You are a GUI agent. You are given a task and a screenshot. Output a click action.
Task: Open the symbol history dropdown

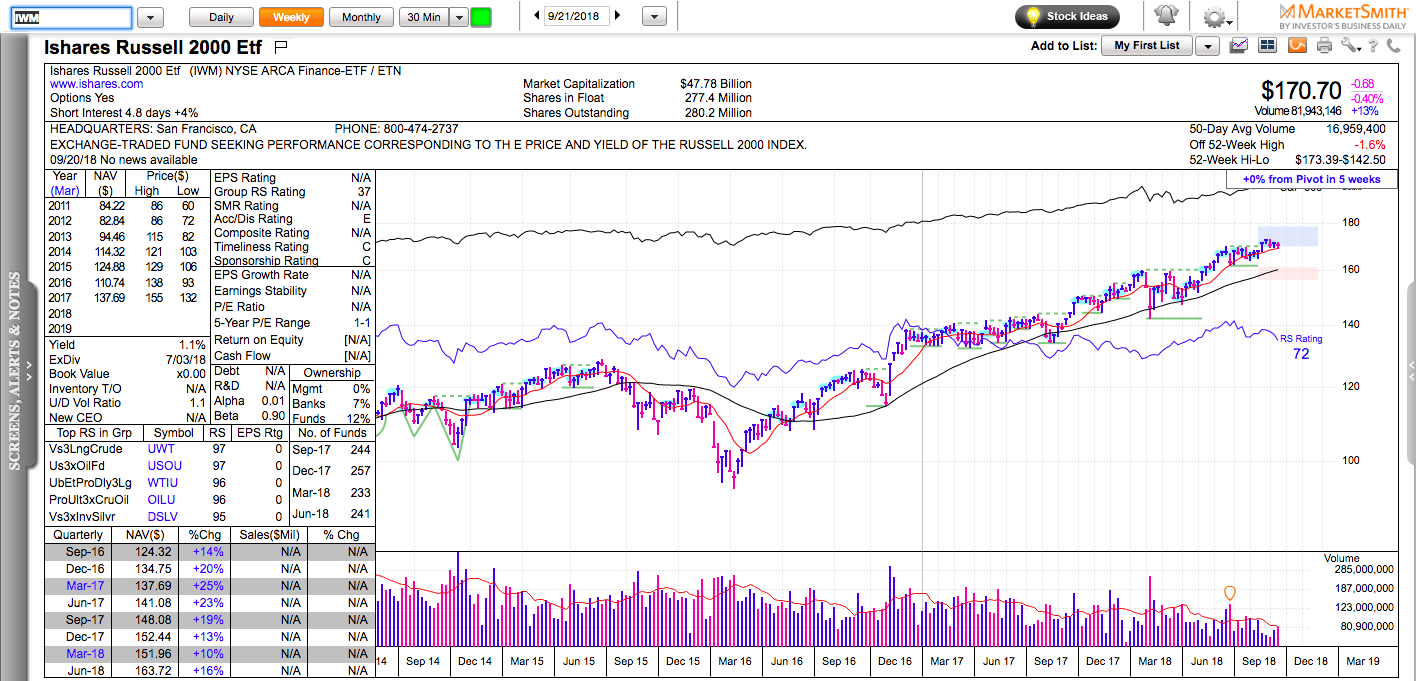(x=151, y=18)
